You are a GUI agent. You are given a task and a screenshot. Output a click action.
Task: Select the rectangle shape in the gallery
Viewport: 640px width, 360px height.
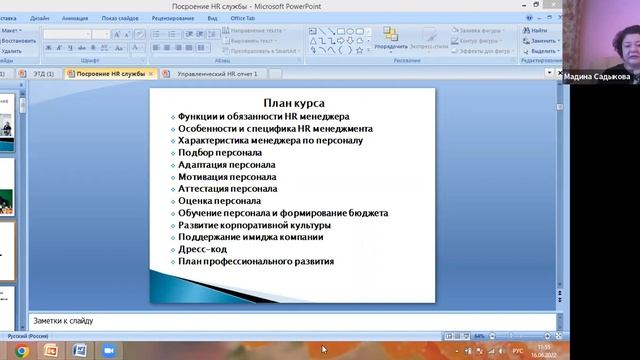click(341, 31)
